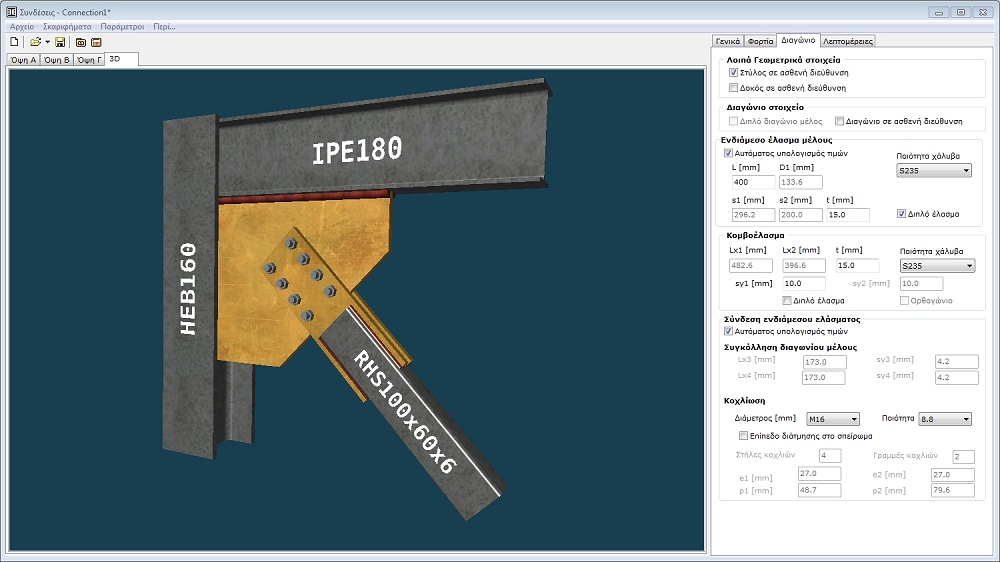The height and width of the screenshot is (562, 1000).
Task: Click the last orange toolbar icon
Action: click(x=96, y=43)
